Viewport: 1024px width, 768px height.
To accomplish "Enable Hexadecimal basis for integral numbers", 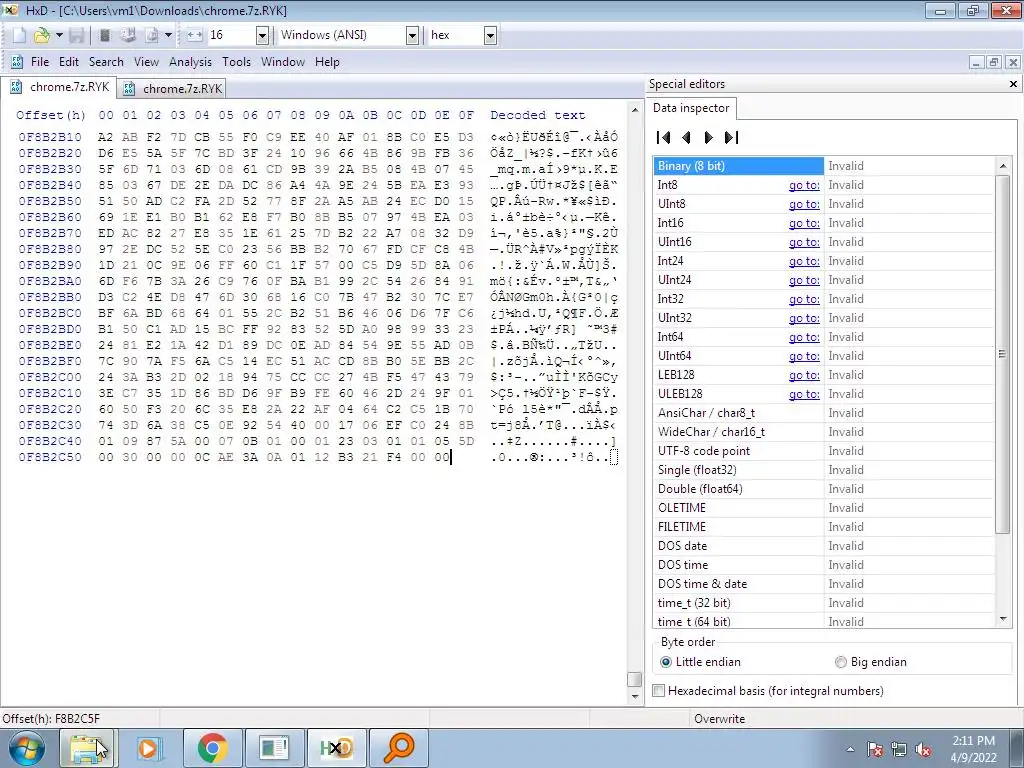I will pos(768,691).
